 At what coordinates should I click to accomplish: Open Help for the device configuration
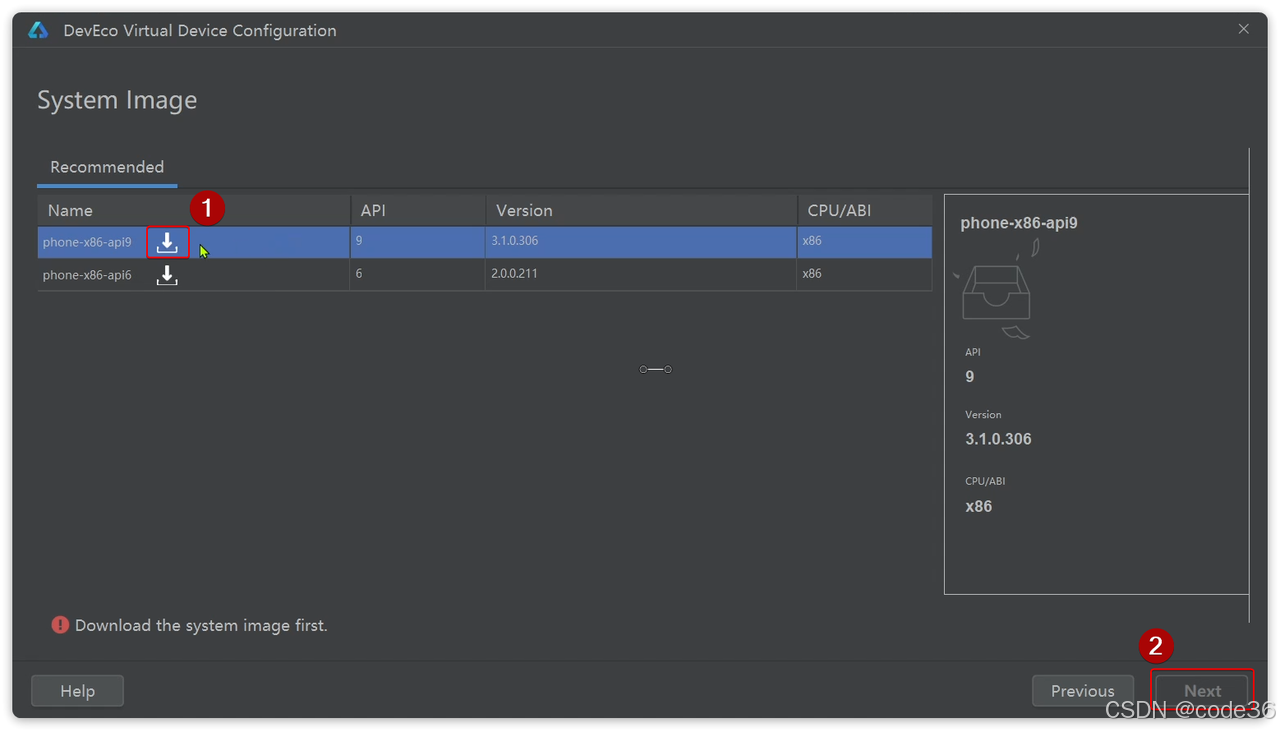(77, 691)
